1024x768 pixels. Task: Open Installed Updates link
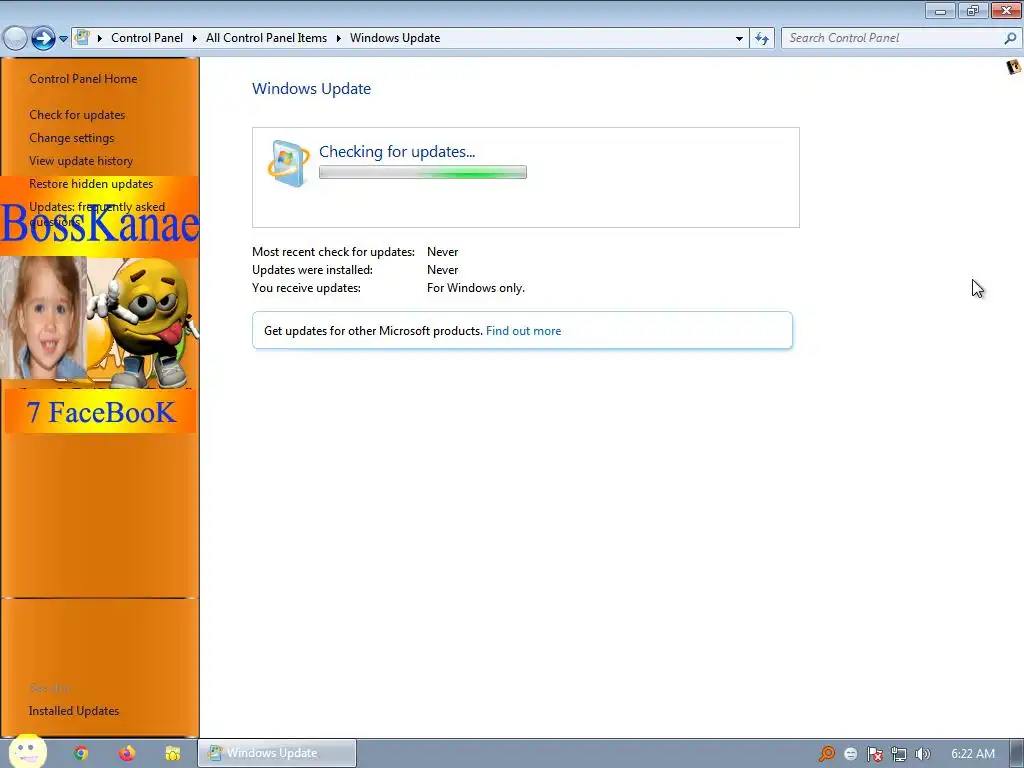coord(74,711)
